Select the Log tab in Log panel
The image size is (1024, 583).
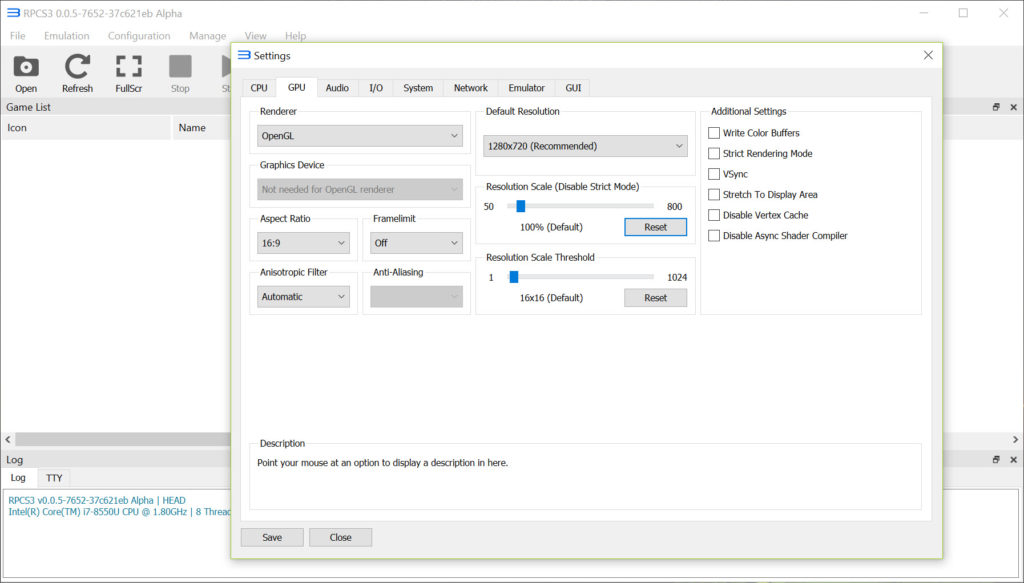[18, 477]
